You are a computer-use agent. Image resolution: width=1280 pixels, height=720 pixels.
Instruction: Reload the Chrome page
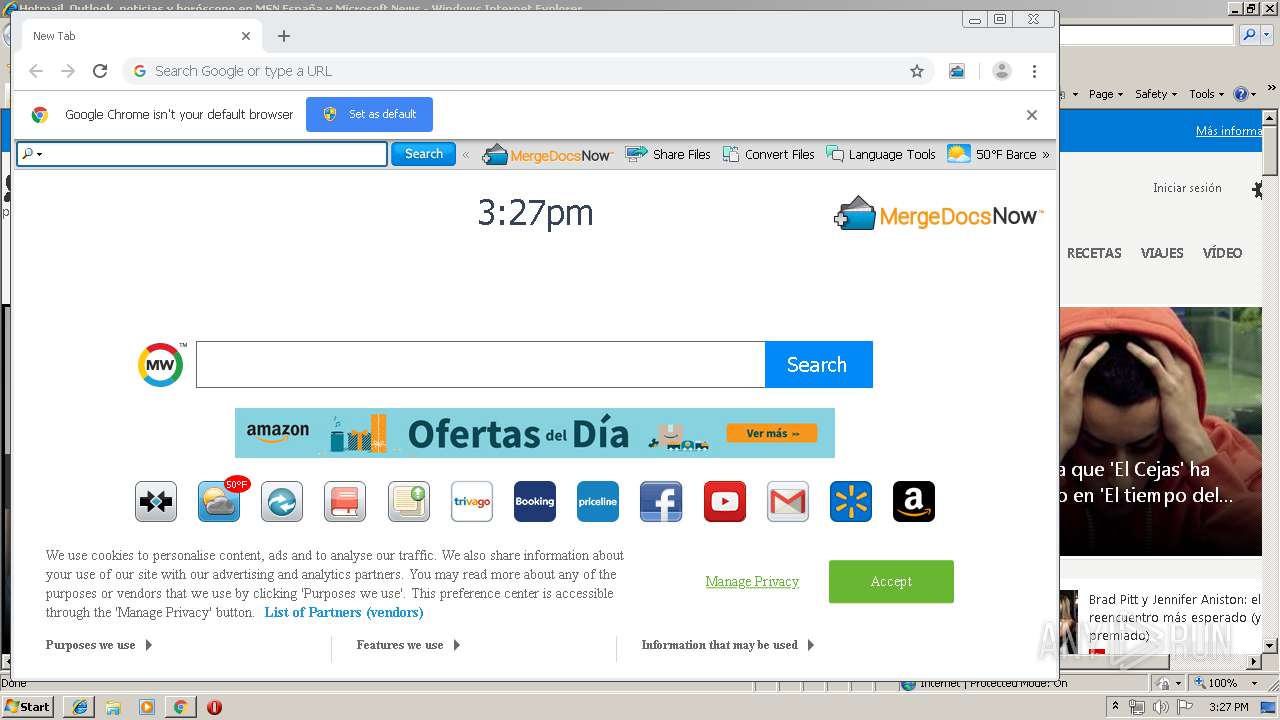coord(100,71)
